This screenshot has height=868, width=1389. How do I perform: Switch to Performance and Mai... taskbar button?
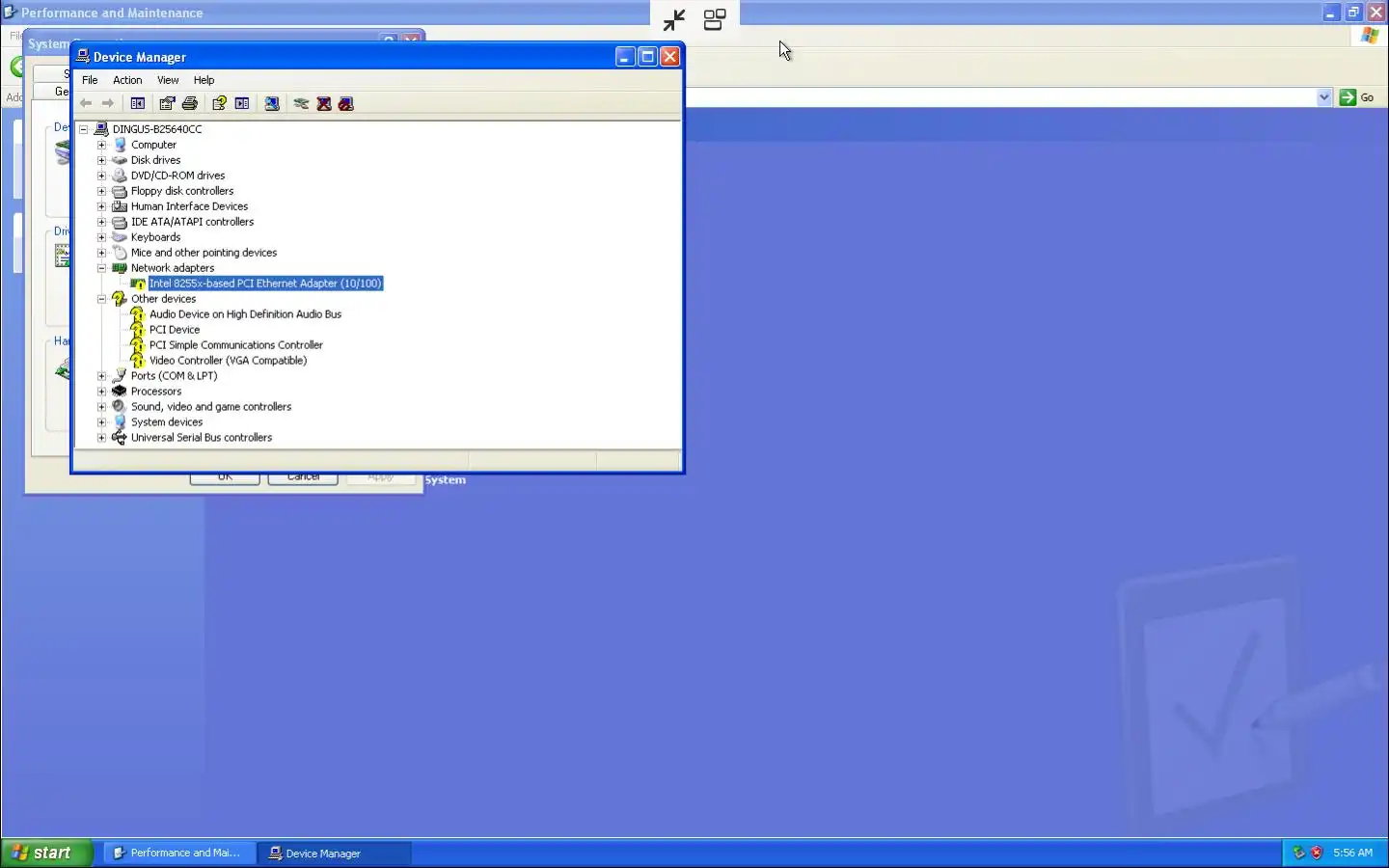[178, 853]
